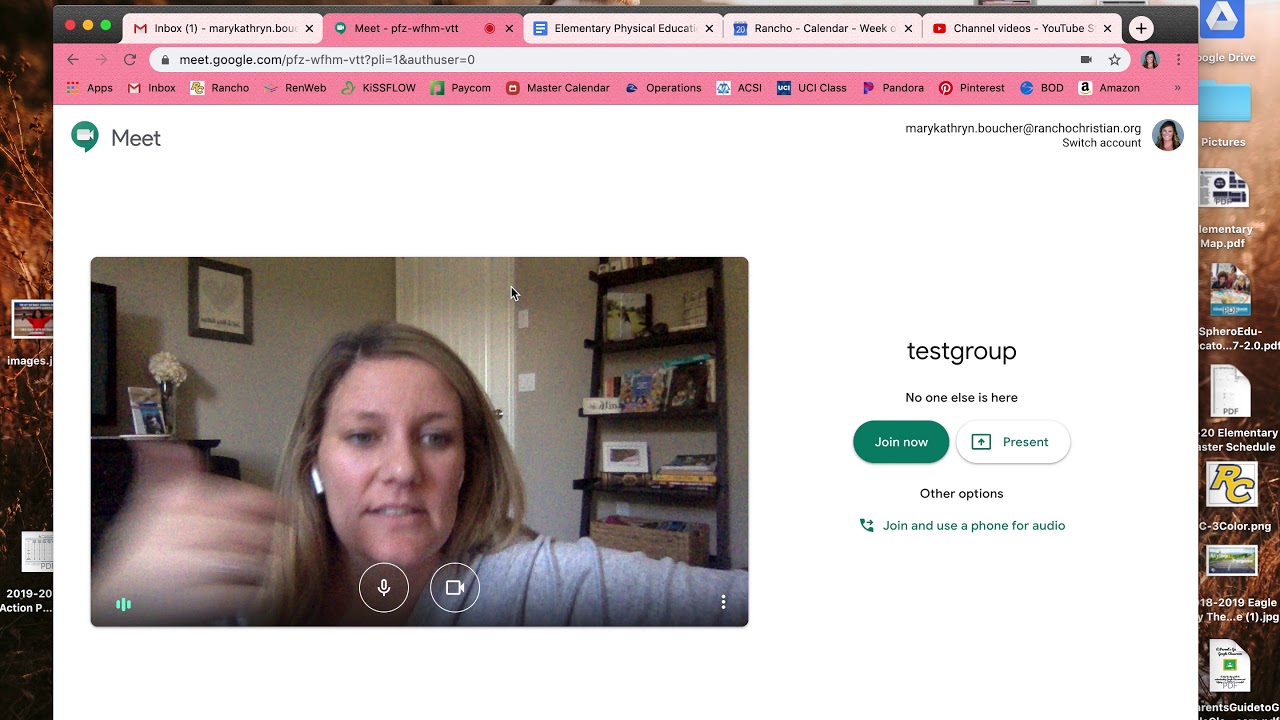Open the UCI Class bookmark
1280x720 pixels.
point(811,88)
